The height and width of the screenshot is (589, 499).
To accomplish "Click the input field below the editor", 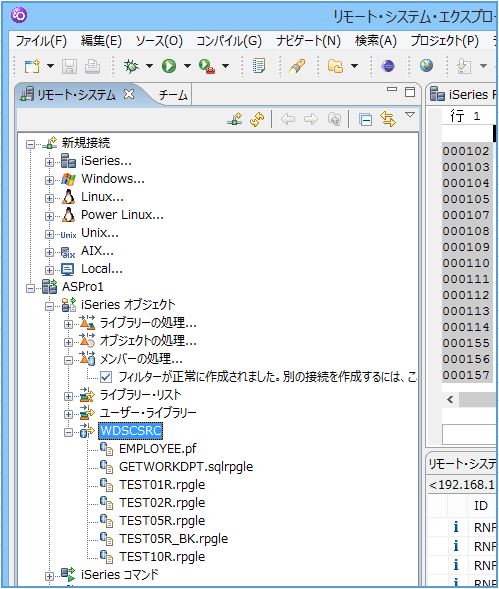I will (x=470, y=435).
